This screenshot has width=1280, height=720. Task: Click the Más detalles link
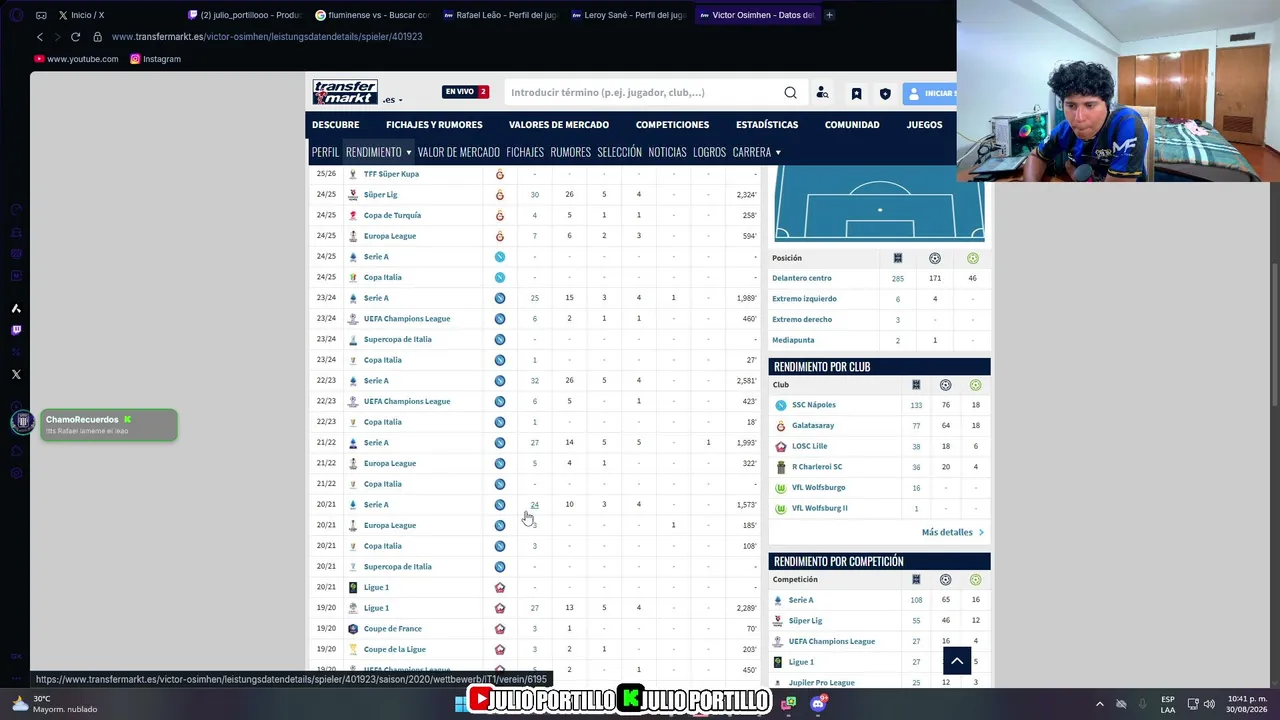[x=953, y=533]
